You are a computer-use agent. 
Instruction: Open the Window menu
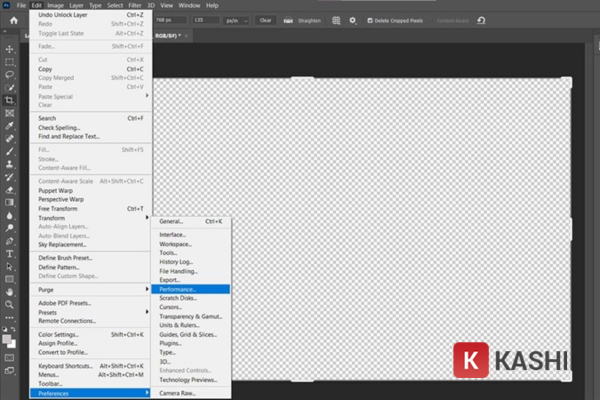click(x=189, y=5)
